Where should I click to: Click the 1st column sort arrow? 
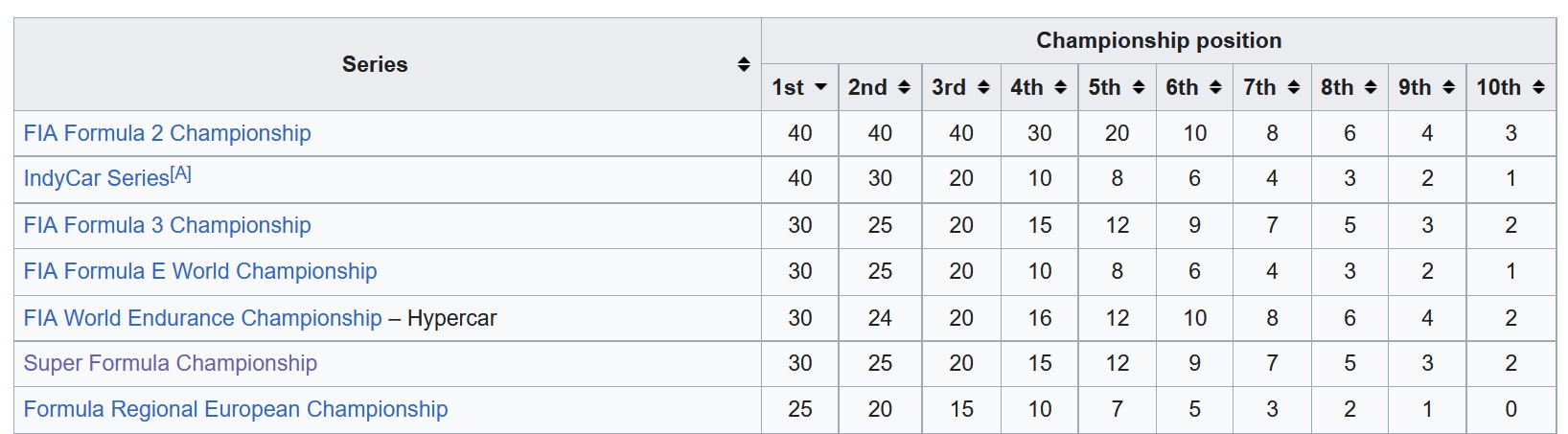(x=820, y=87)
